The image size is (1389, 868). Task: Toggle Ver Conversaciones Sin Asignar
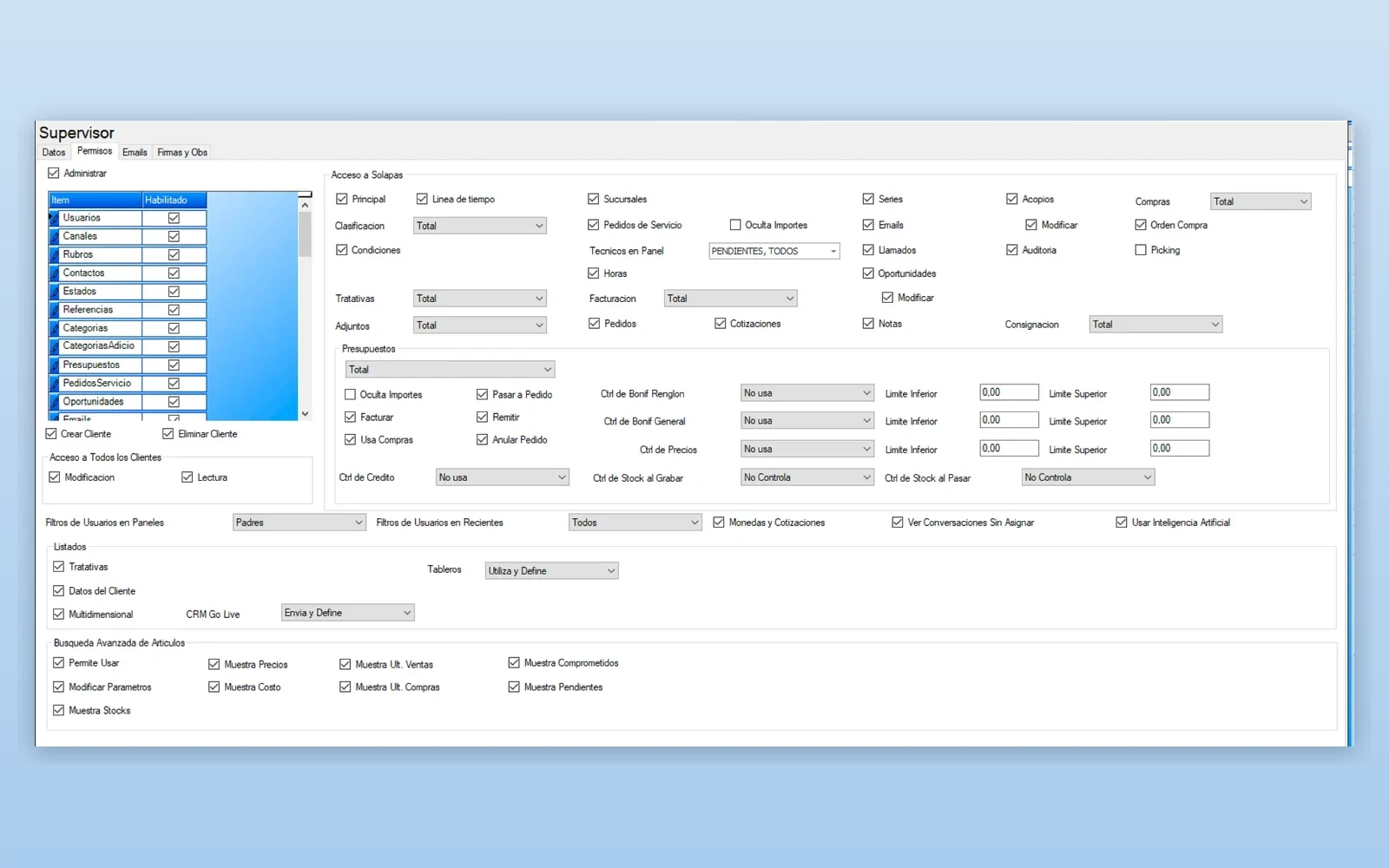pyautogui.click(x=898, y=523)
